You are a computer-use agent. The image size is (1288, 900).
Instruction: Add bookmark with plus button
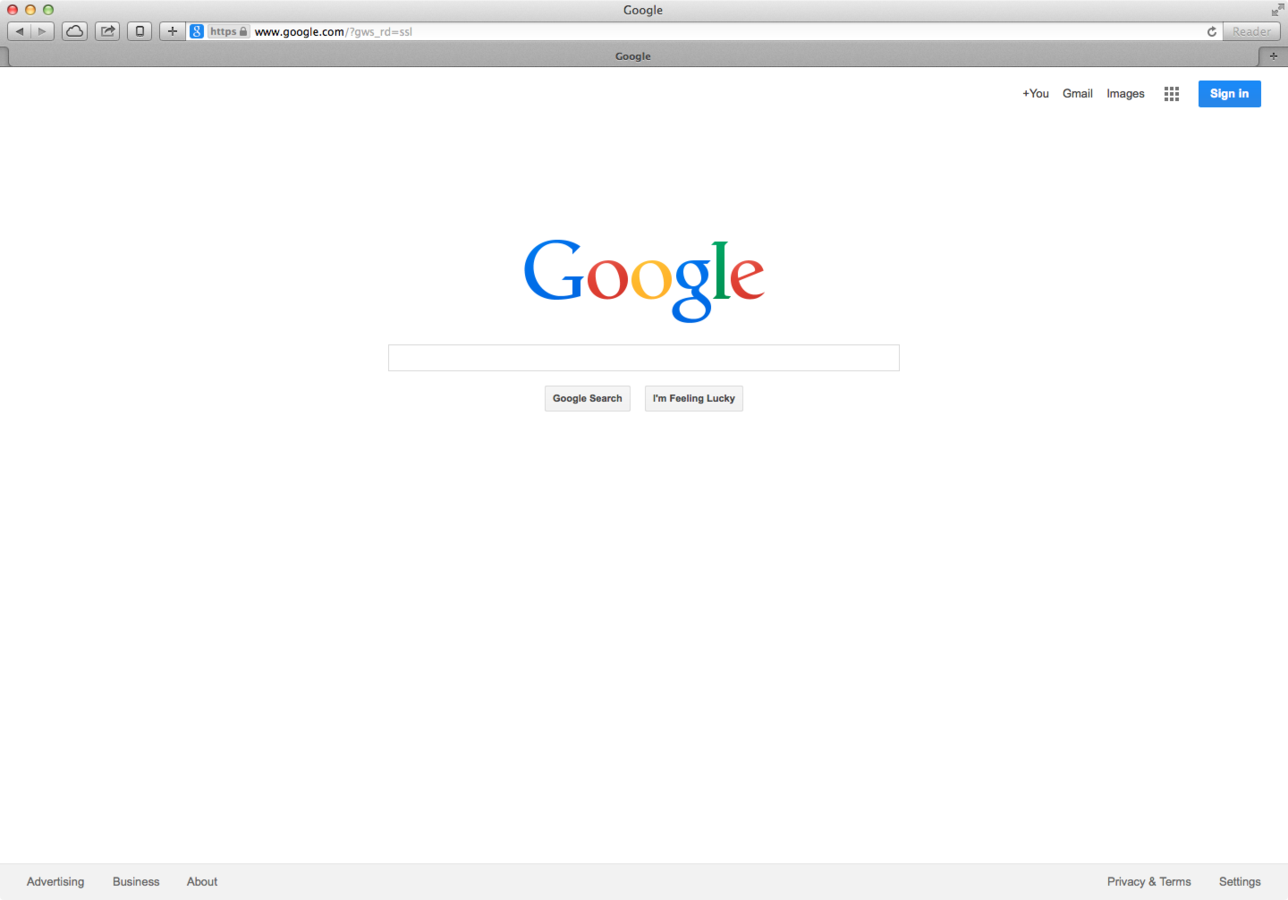click(172, 31)
